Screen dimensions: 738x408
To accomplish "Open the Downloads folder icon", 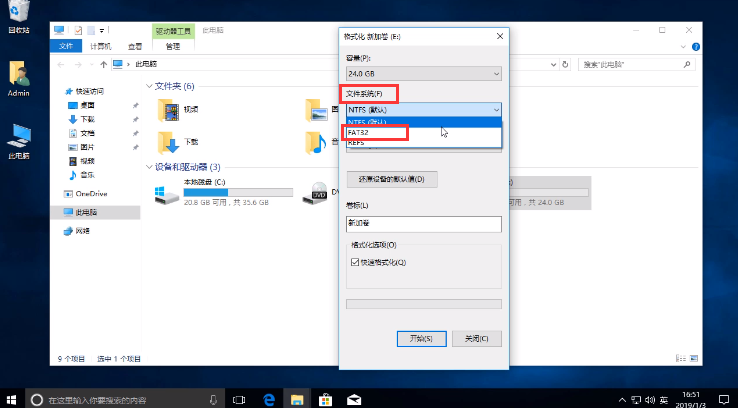I will pos(167,142).
